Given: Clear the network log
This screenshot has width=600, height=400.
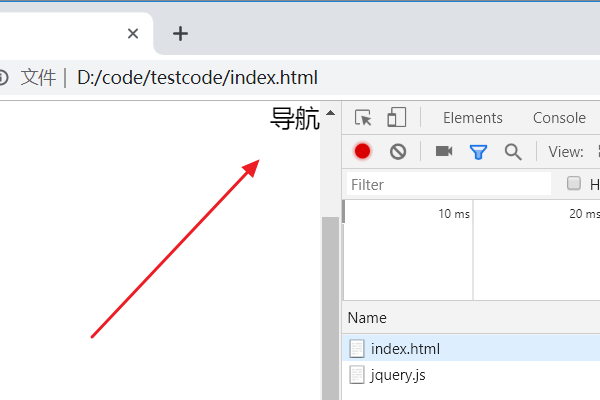Looking at the screenshot, I should pos(398,152).
